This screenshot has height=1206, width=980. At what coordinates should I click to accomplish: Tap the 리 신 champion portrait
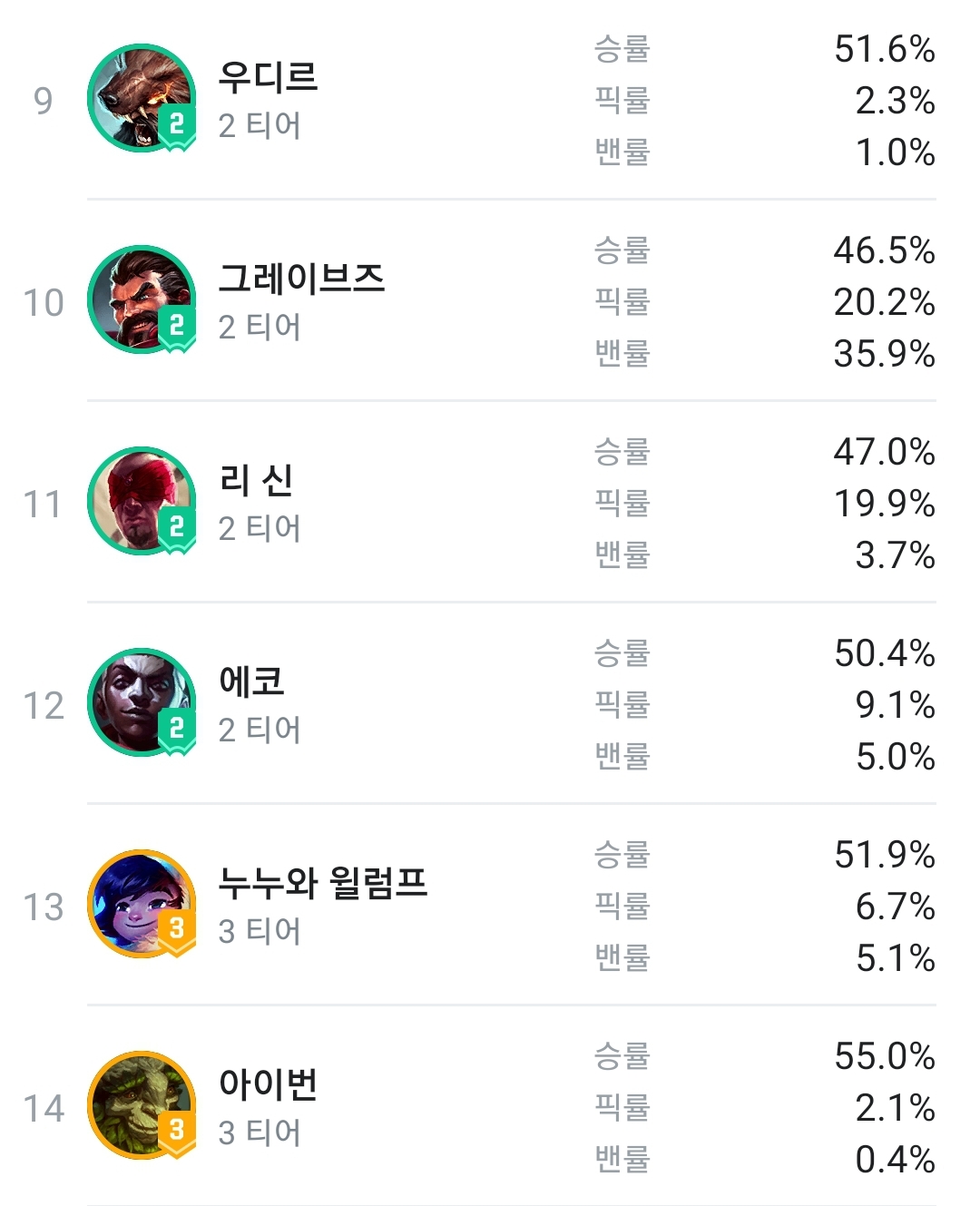pyautogui.click(x=142, y=501)
